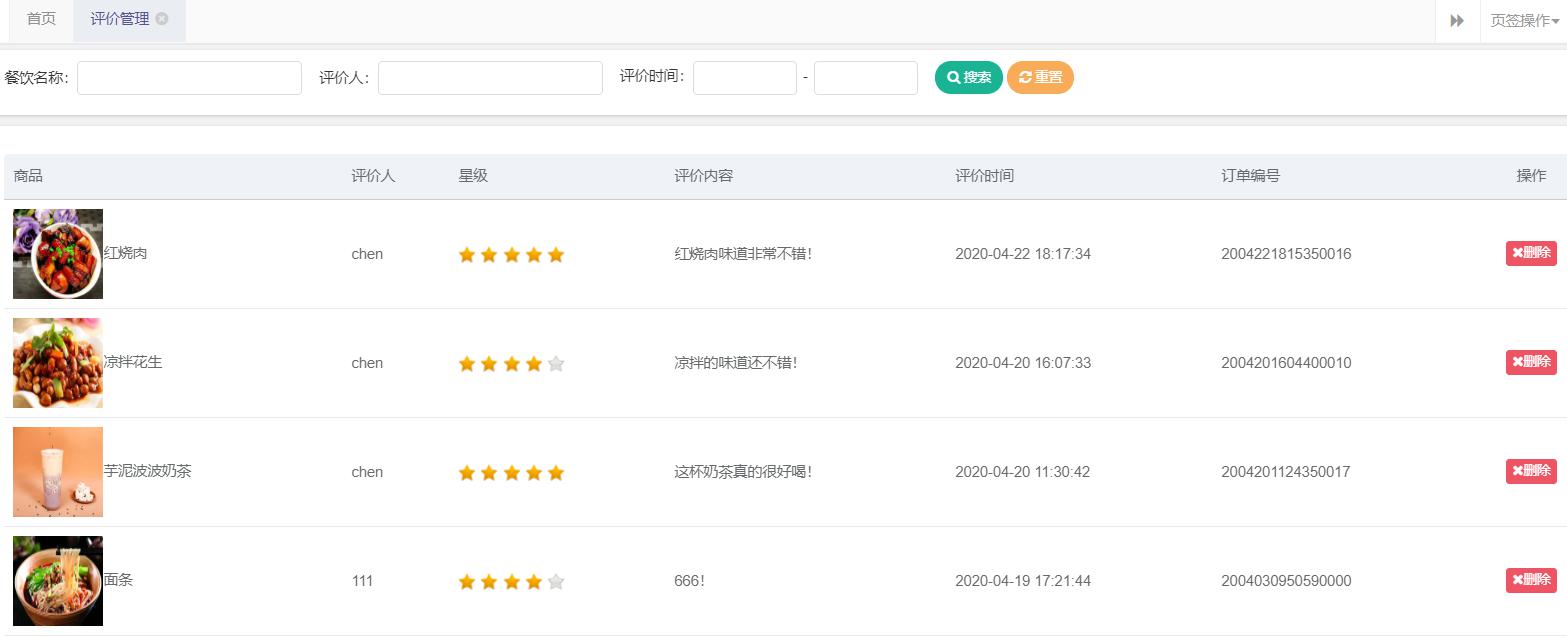This screenshot has width=1567, height=637.
Task: Open the 评价时间 end date field
Action: pos(866,78)
